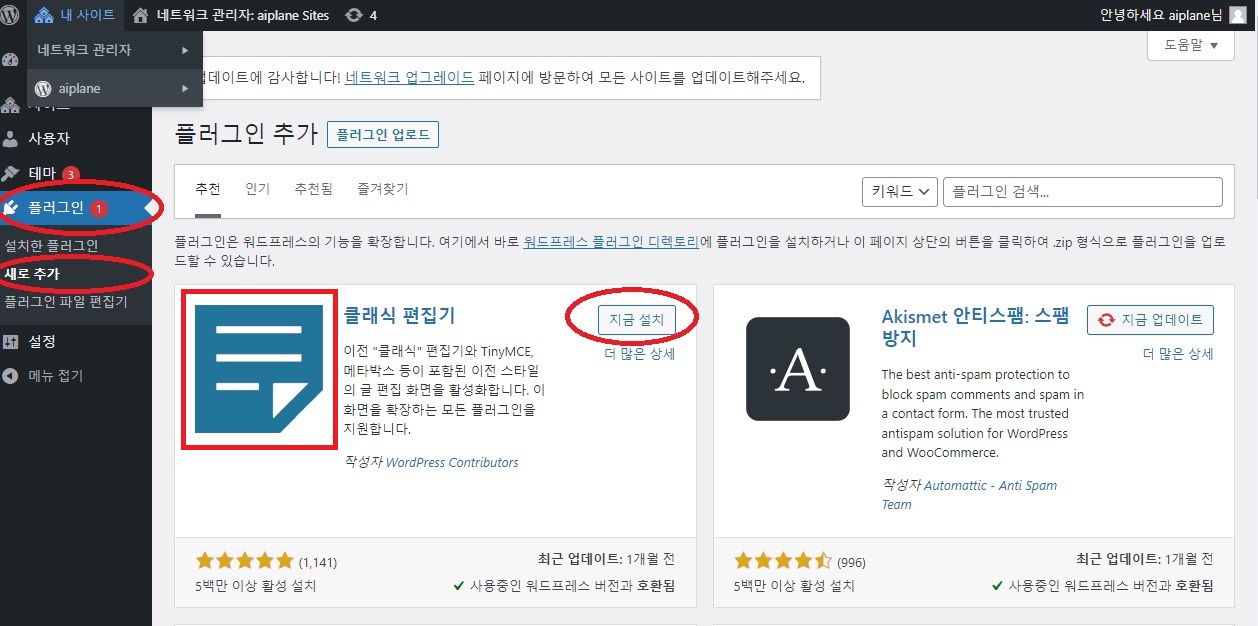Click the house icon beside 네트워크 관리자

[140, 15]
